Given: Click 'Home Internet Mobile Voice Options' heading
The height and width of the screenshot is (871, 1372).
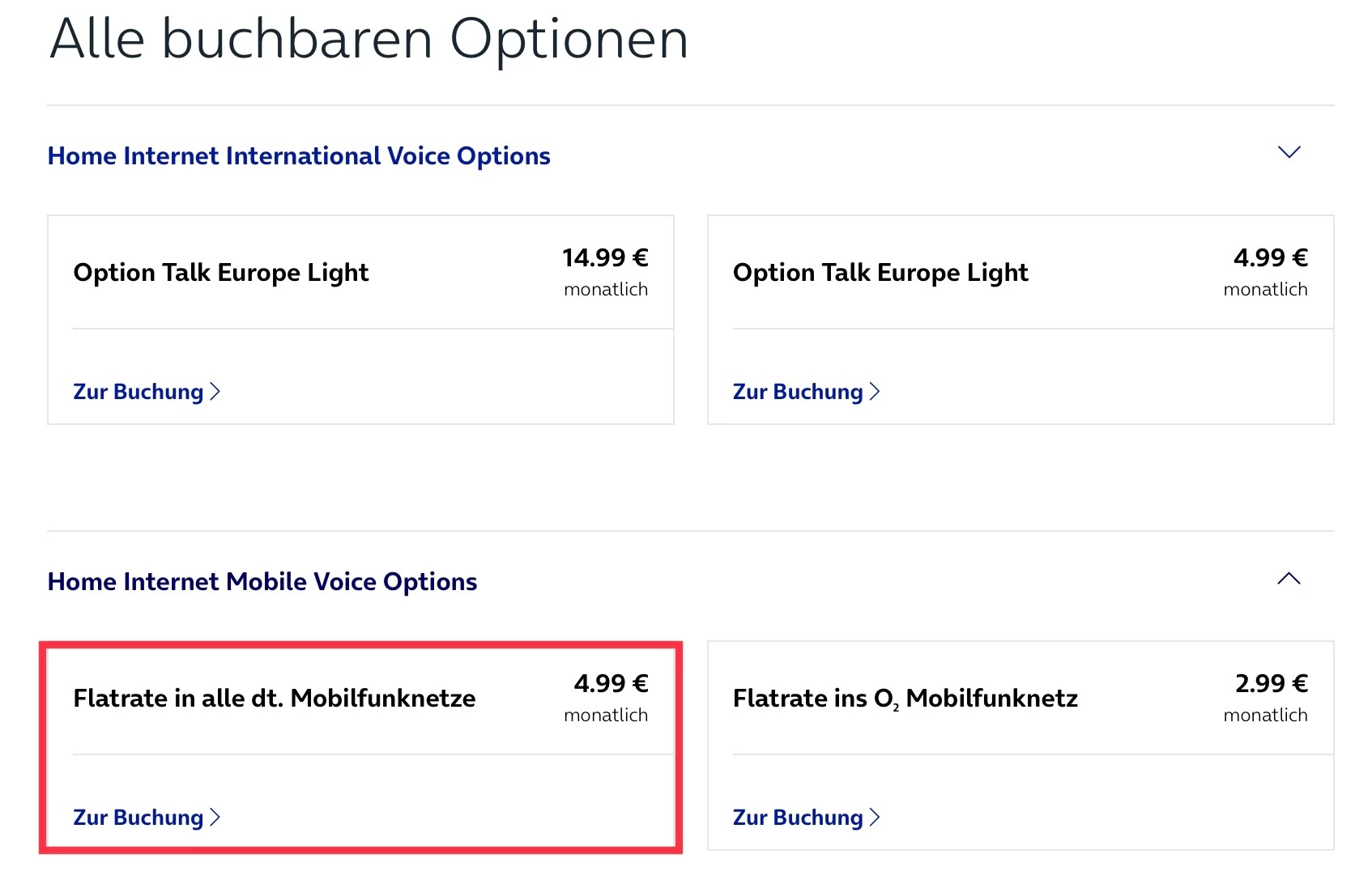Looking at the screenshot, I should pos(262,581).
